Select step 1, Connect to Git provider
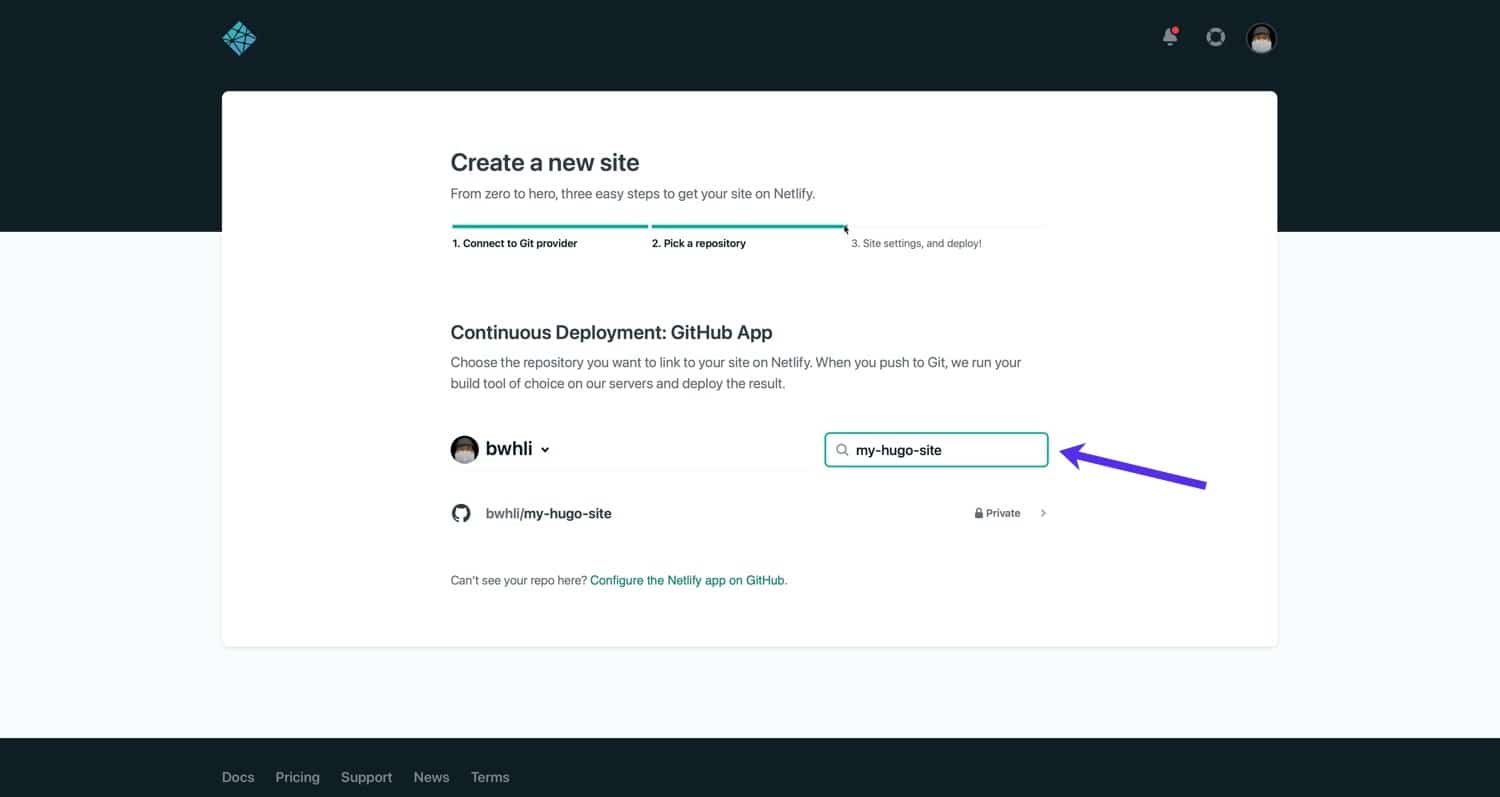This screenshot has height=797, width=1500. point(514,243)
